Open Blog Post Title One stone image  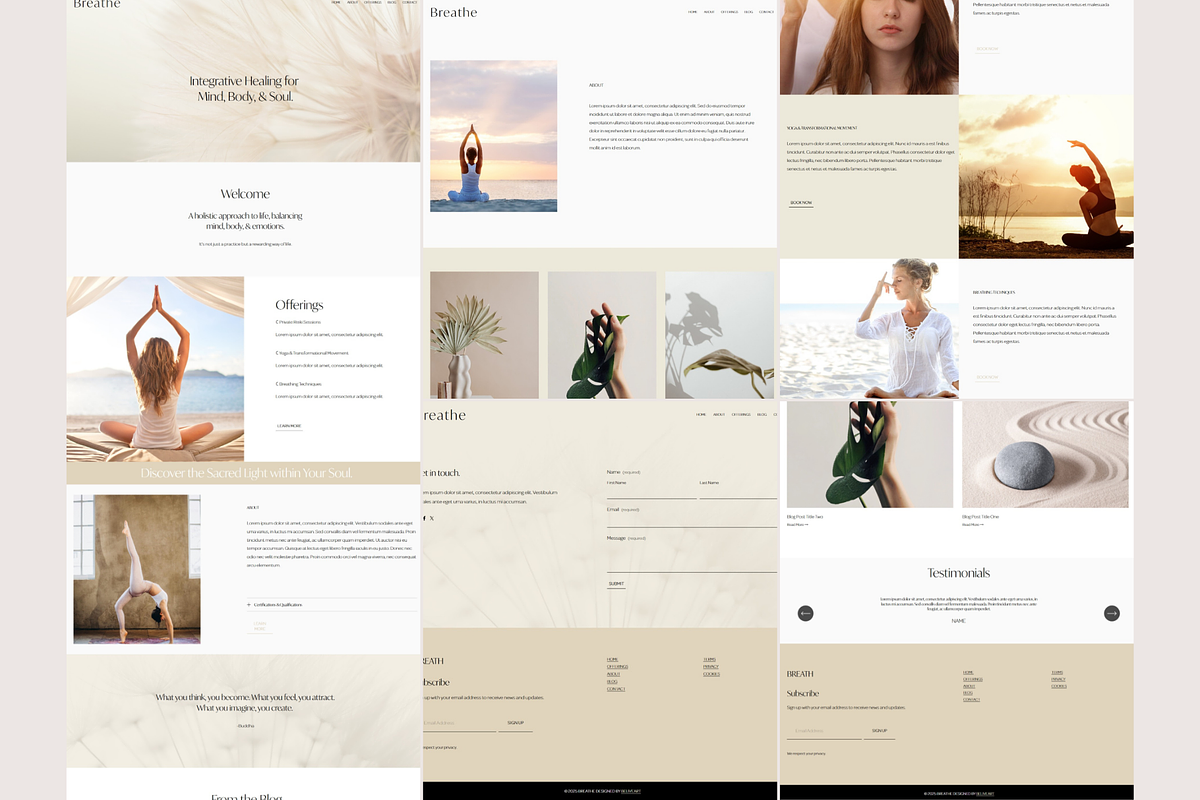[x=1045, y=454]
